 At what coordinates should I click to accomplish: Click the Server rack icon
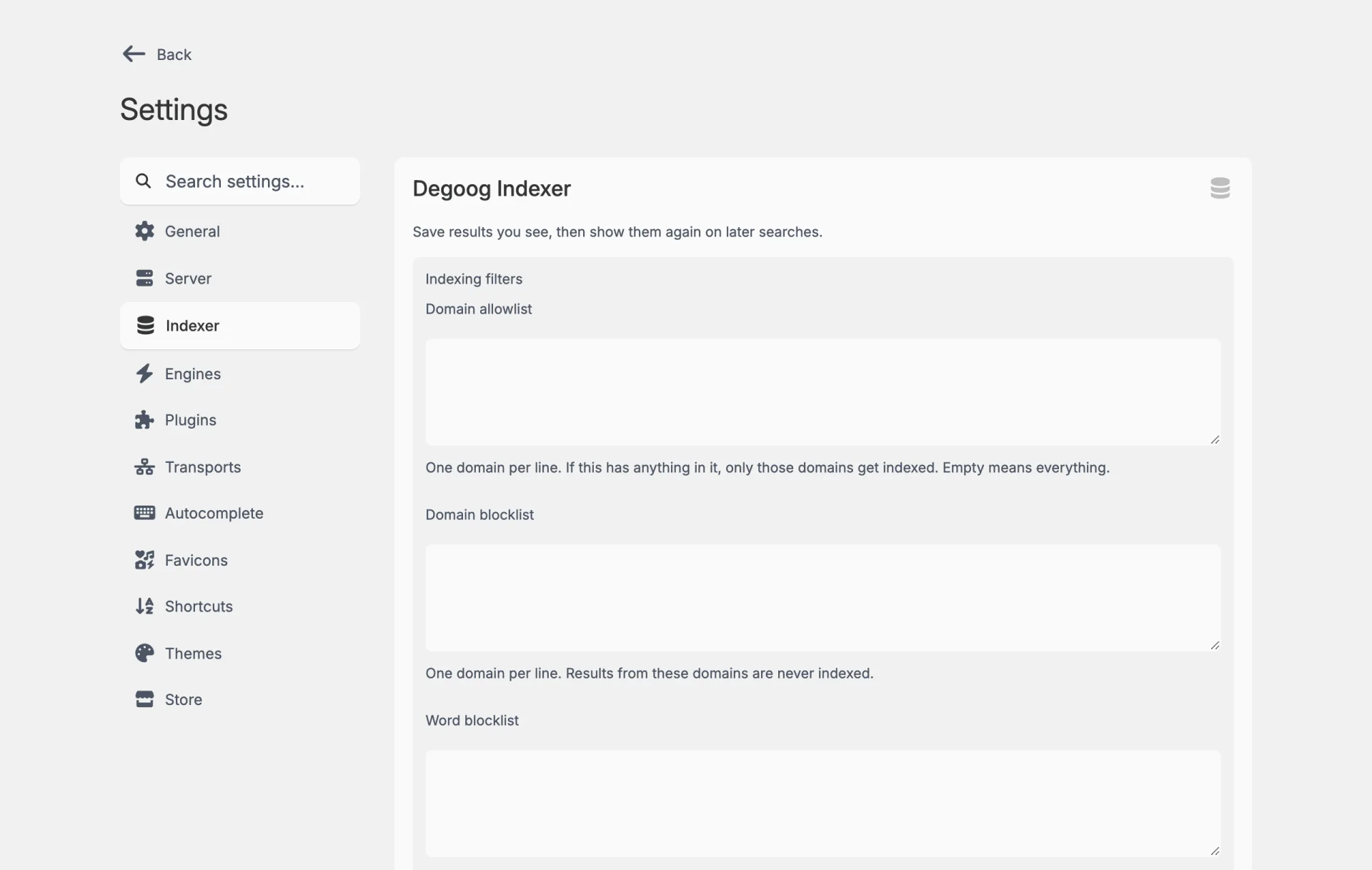(x=144, y=279)
